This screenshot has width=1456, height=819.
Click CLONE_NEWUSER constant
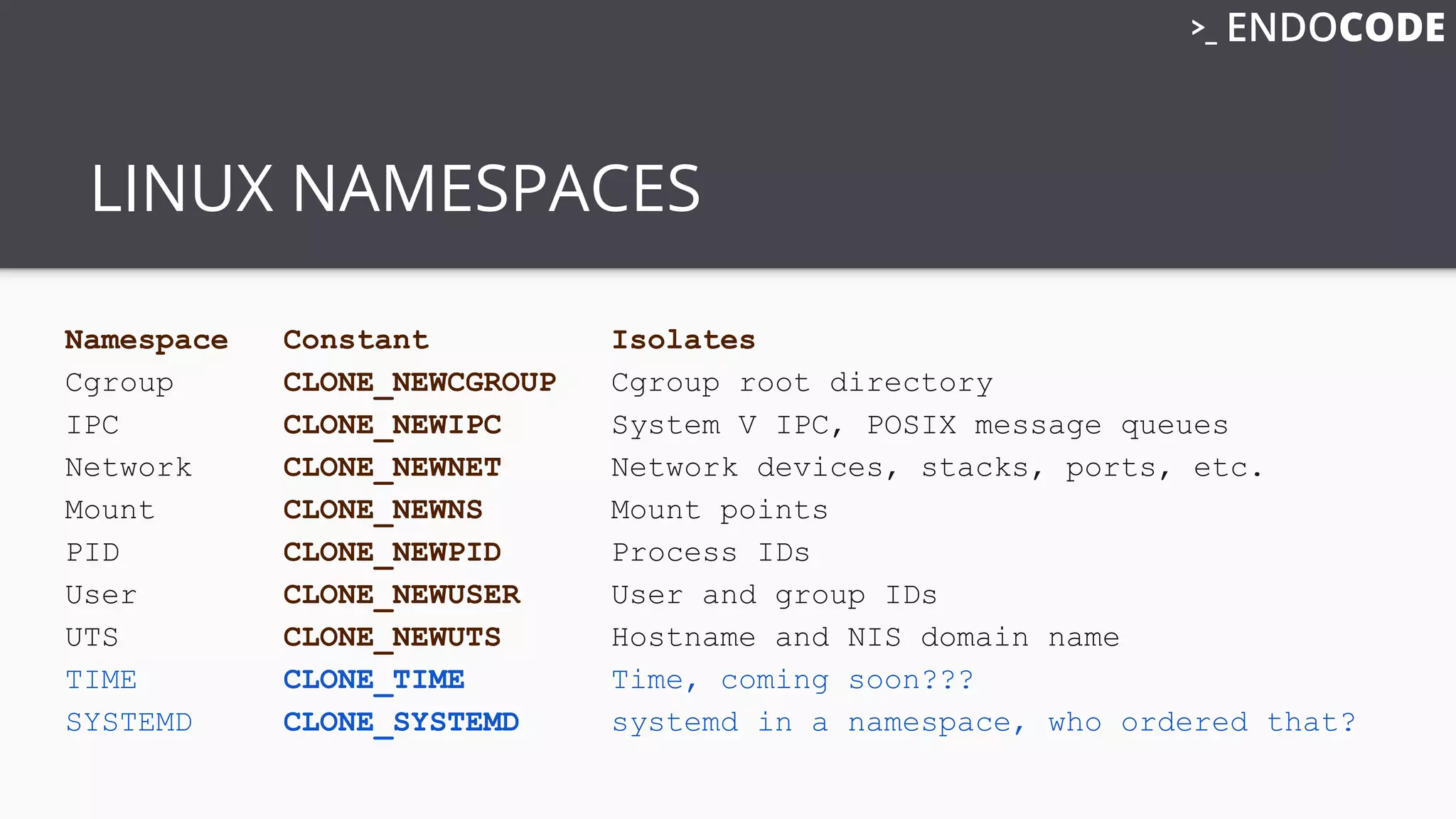pyautogui.click(x=402, y=596)
